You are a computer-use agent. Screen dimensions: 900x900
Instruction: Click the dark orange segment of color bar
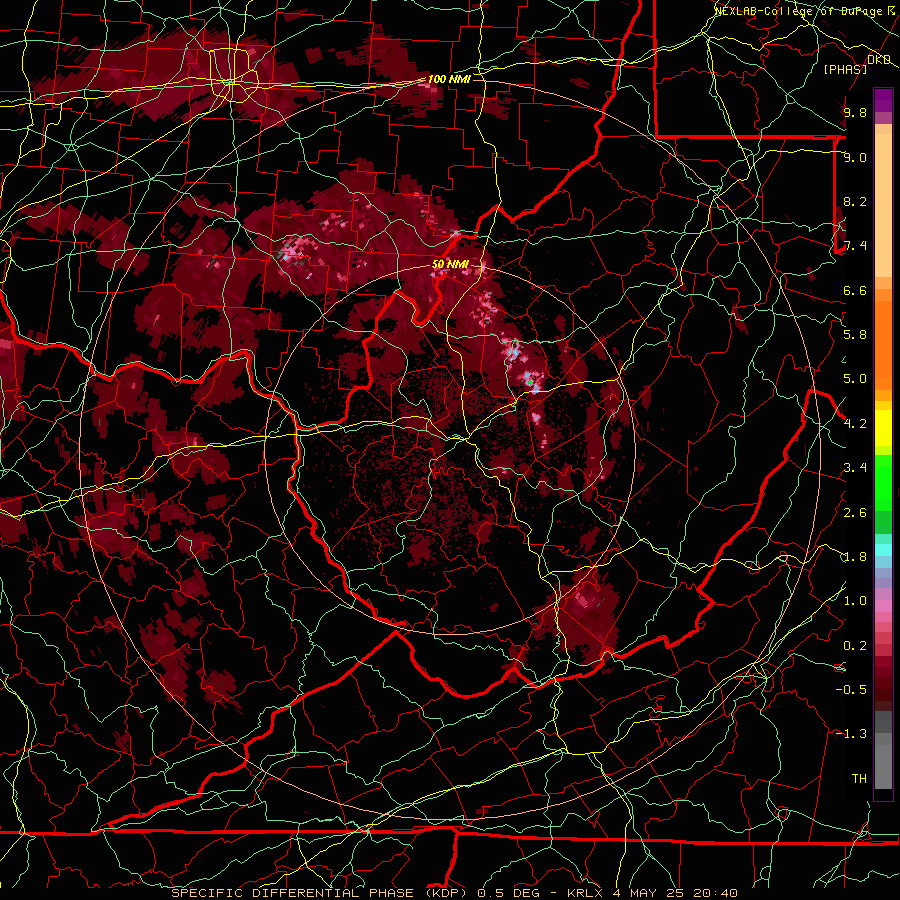tap(883, 345)
